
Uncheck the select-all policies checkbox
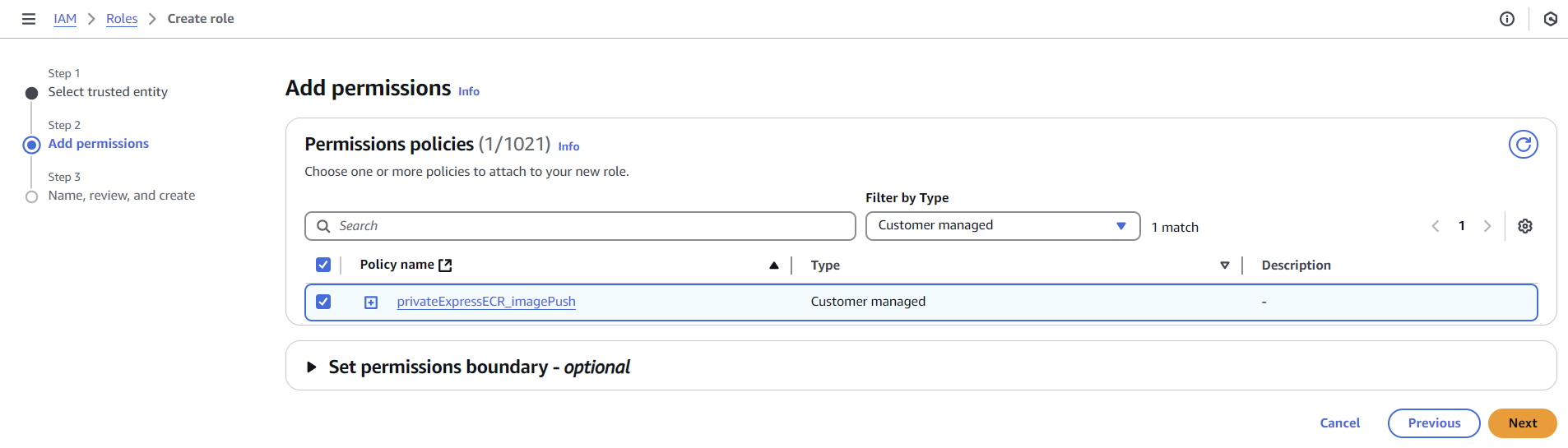tap(323, 265)
